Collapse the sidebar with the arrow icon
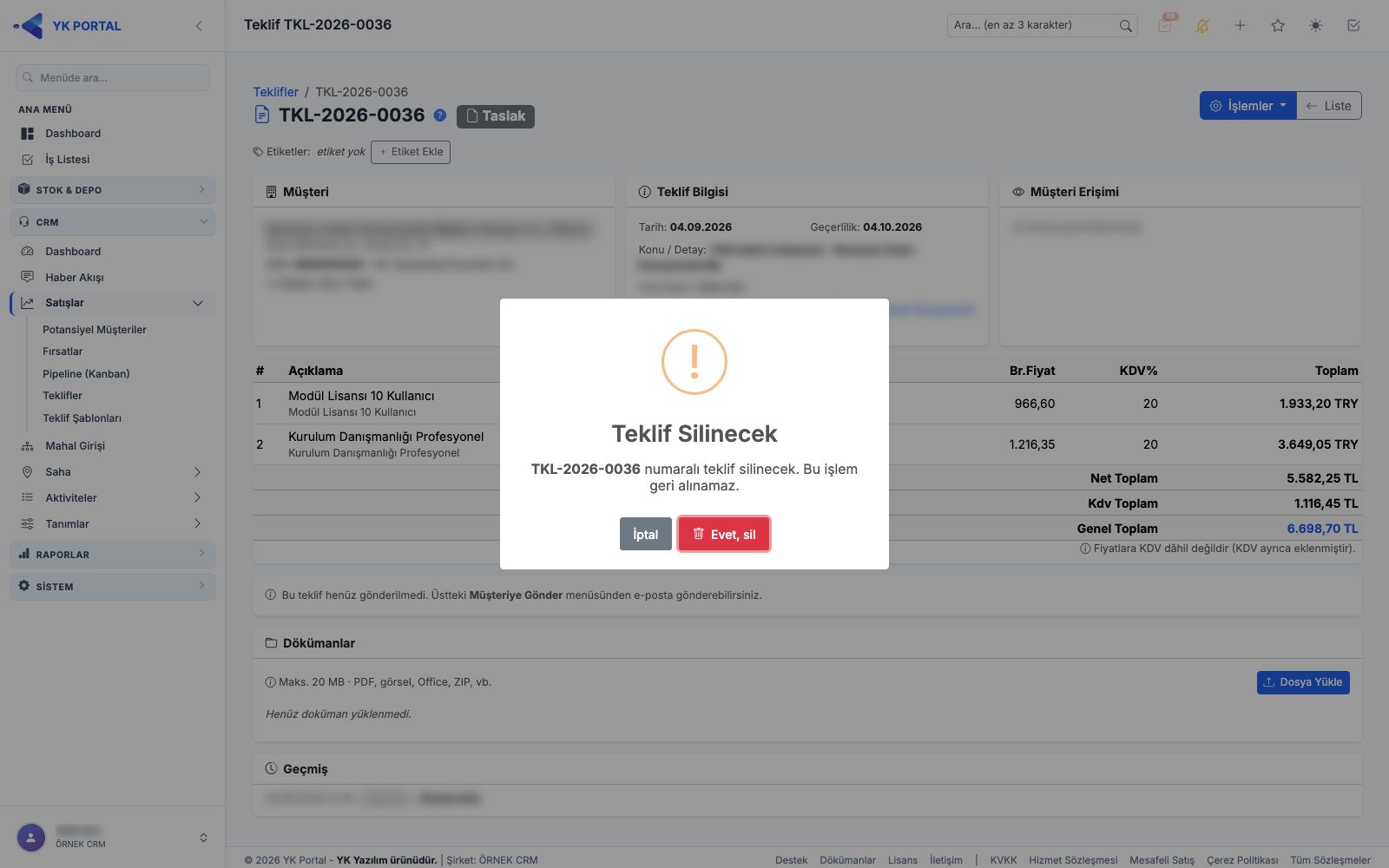 tap(199, 26)
